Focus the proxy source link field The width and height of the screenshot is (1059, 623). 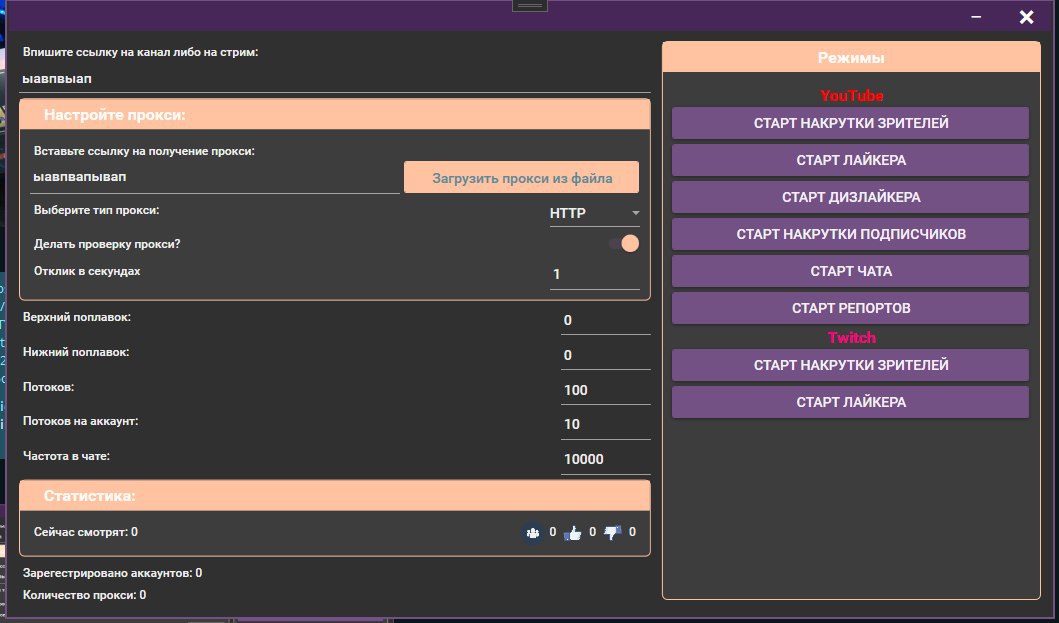coord(216,178)
